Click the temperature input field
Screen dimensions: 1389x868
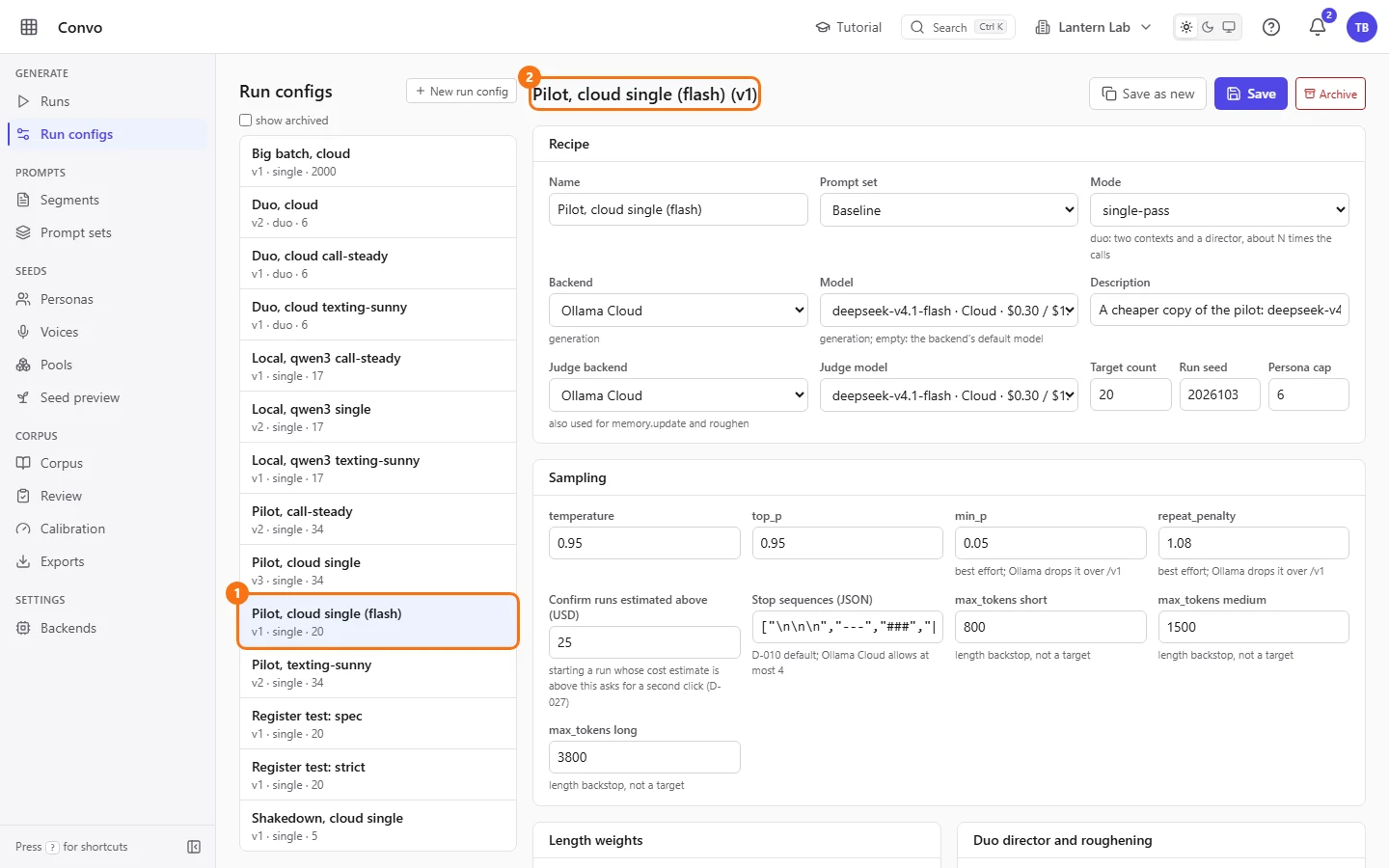pyautogui.click(x=644, y=543)
